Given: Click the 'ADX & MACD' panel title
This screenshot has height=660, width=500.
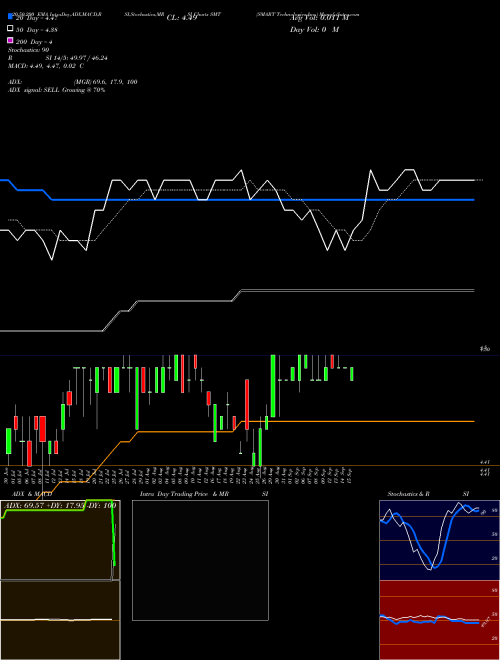Looking at the screenshot, I should tap(32, 494).
